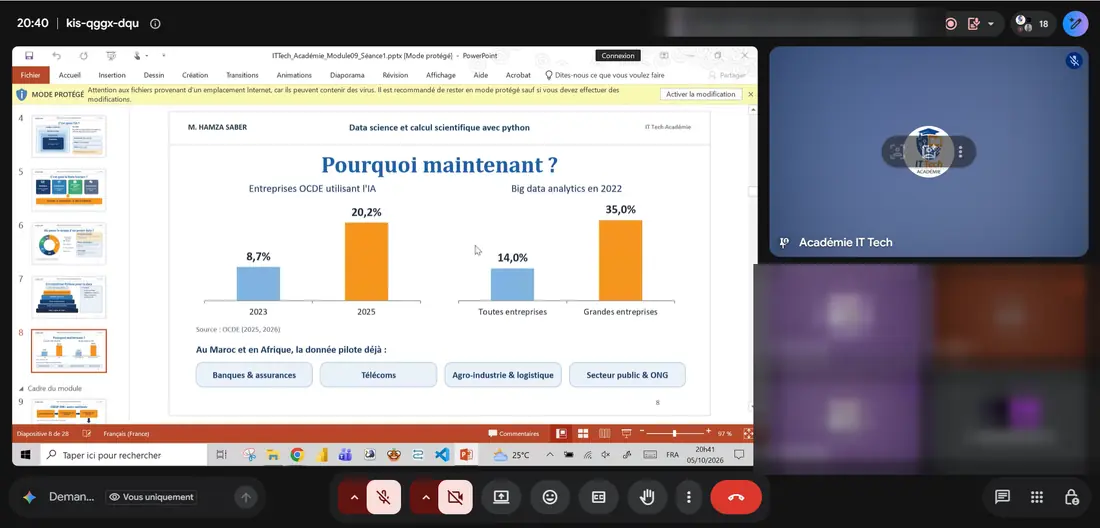Click start-from-beginning slideshow quick access icon
Viewport: 1100px width, 528px height.
(111, 55)
